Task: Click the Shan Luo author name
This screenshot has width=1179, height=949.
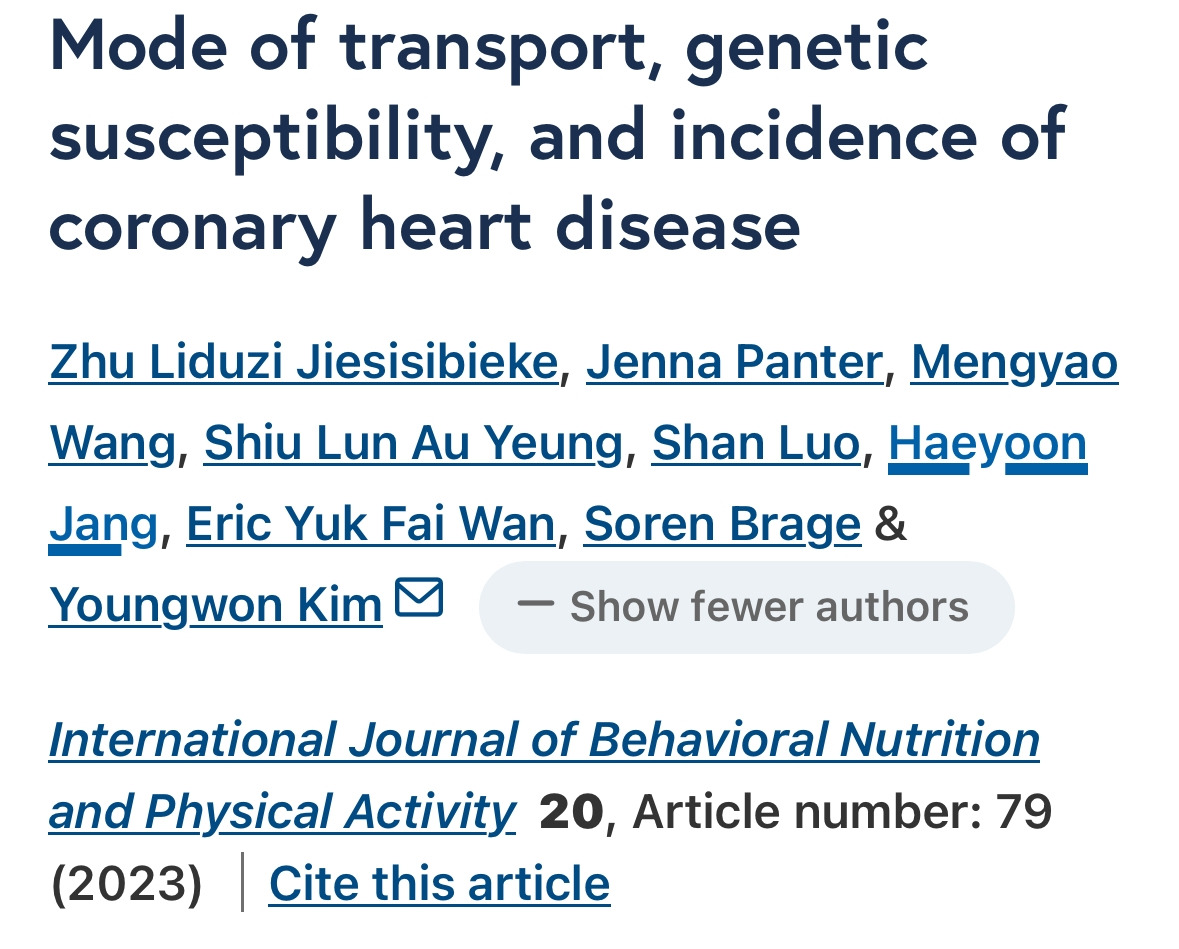Action: pos(756,443)
